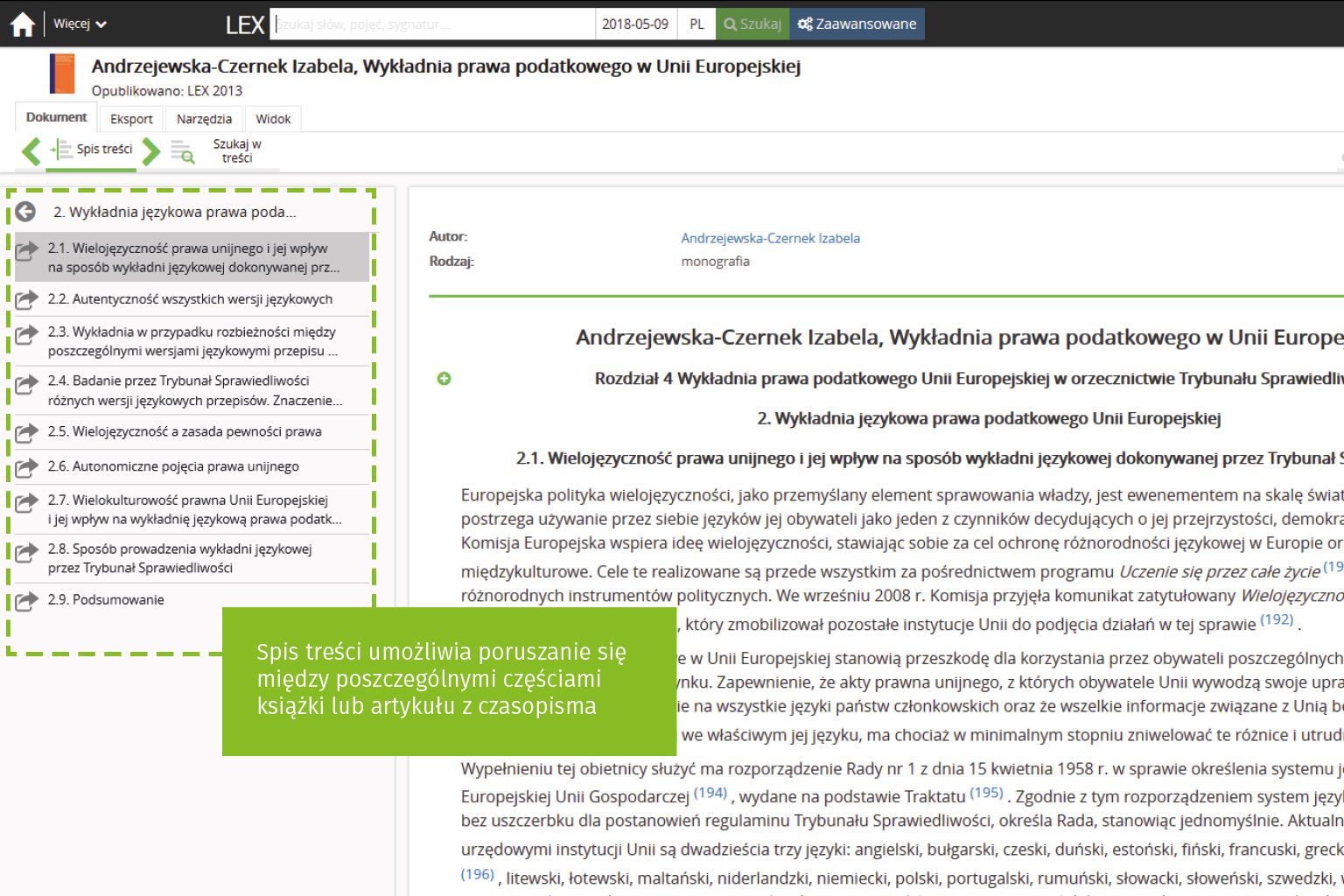Expand the green plus icon near Rozdział 4
This screenshot has width=1344, height=896.
(x=444, y=379)
